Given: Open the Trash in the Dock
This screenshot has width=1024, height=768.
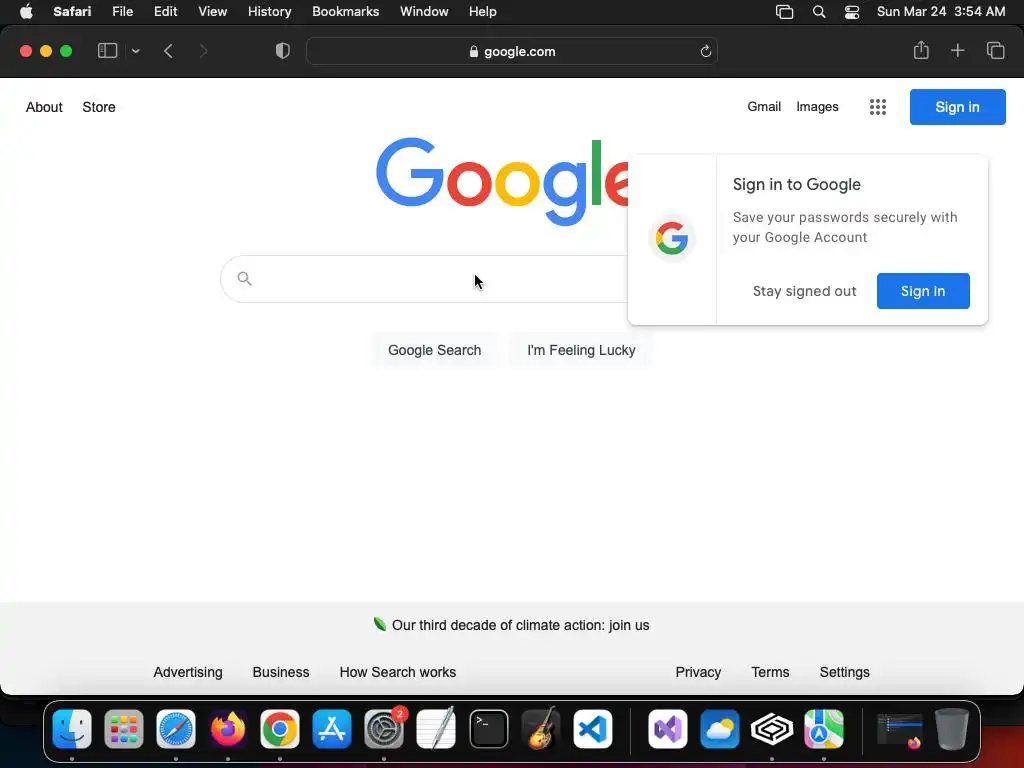Looking at the screenshot, I should click(x=952, y=729).
